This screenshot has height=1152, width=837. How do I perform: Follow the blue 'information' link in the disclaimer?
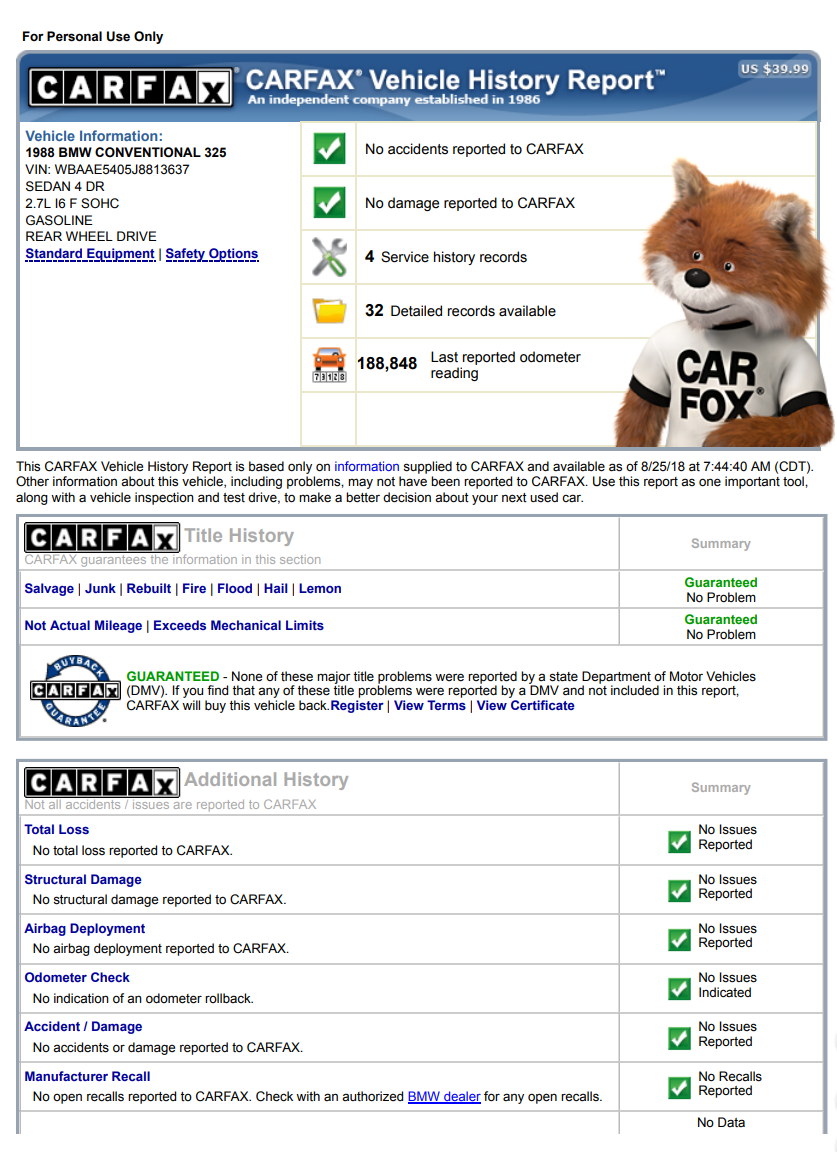pos(367,467)
